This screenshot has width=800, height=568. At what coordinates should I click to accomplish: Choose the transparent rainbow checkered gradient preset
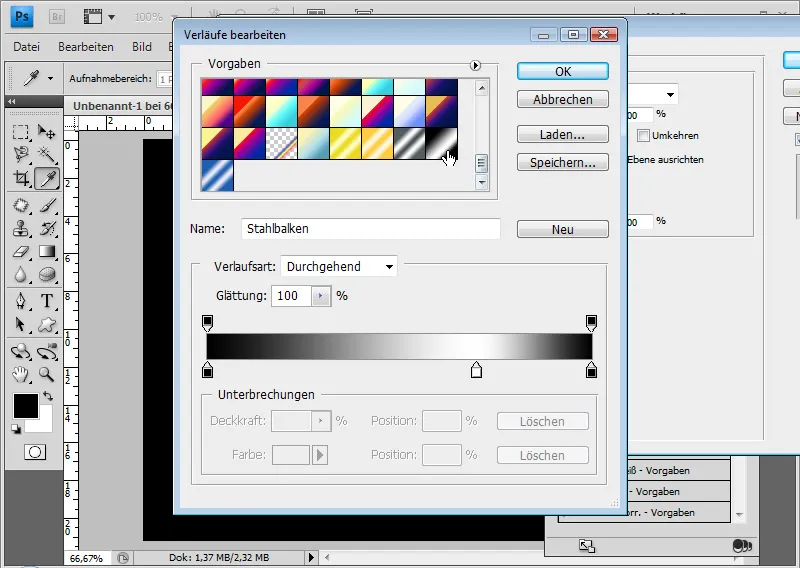(x=282, y=143)
